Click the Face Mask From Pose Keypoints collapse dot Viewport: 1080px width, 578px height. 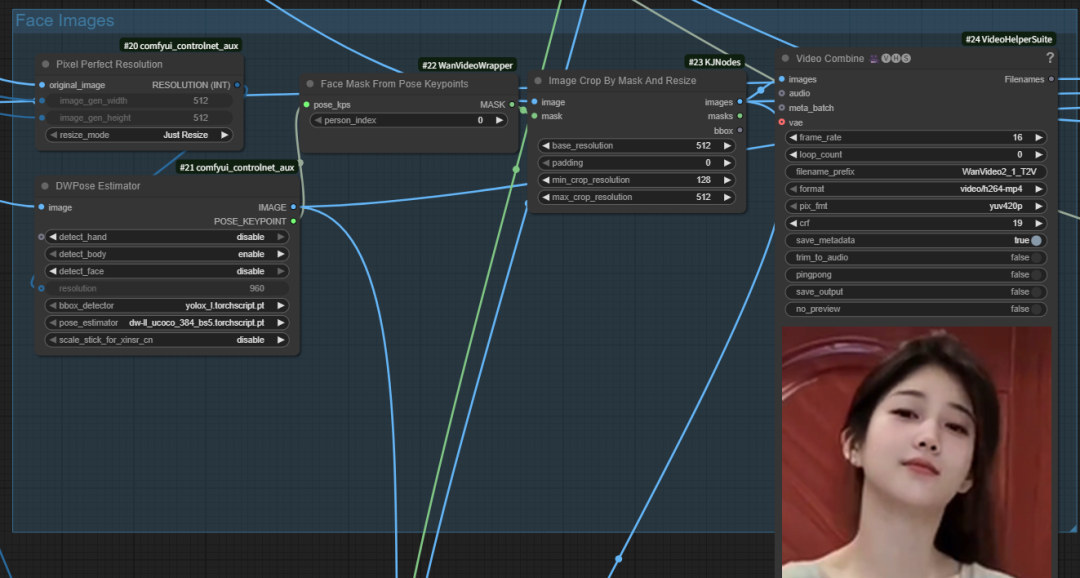point(310,84)
